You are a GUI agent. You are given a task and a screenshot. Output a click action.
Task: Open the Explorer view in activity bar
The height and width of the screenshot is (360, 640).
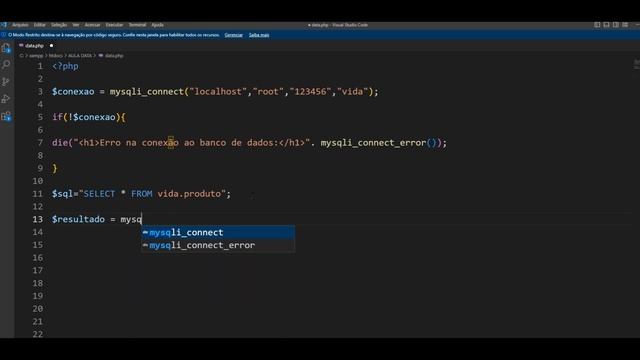tap(6, 49)
